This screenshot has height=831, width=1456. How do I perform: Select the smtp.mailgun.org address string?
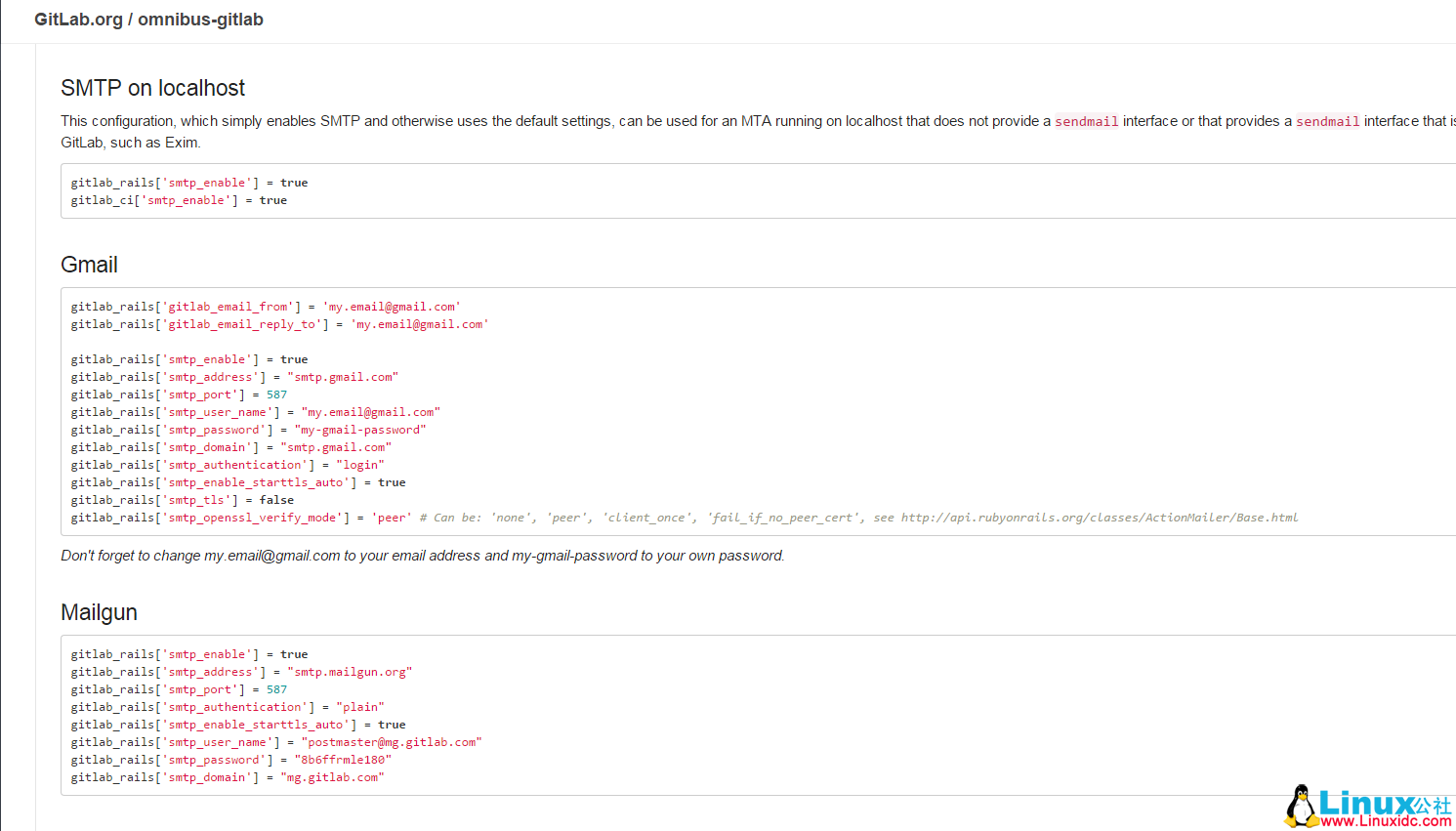pos(350,671)
